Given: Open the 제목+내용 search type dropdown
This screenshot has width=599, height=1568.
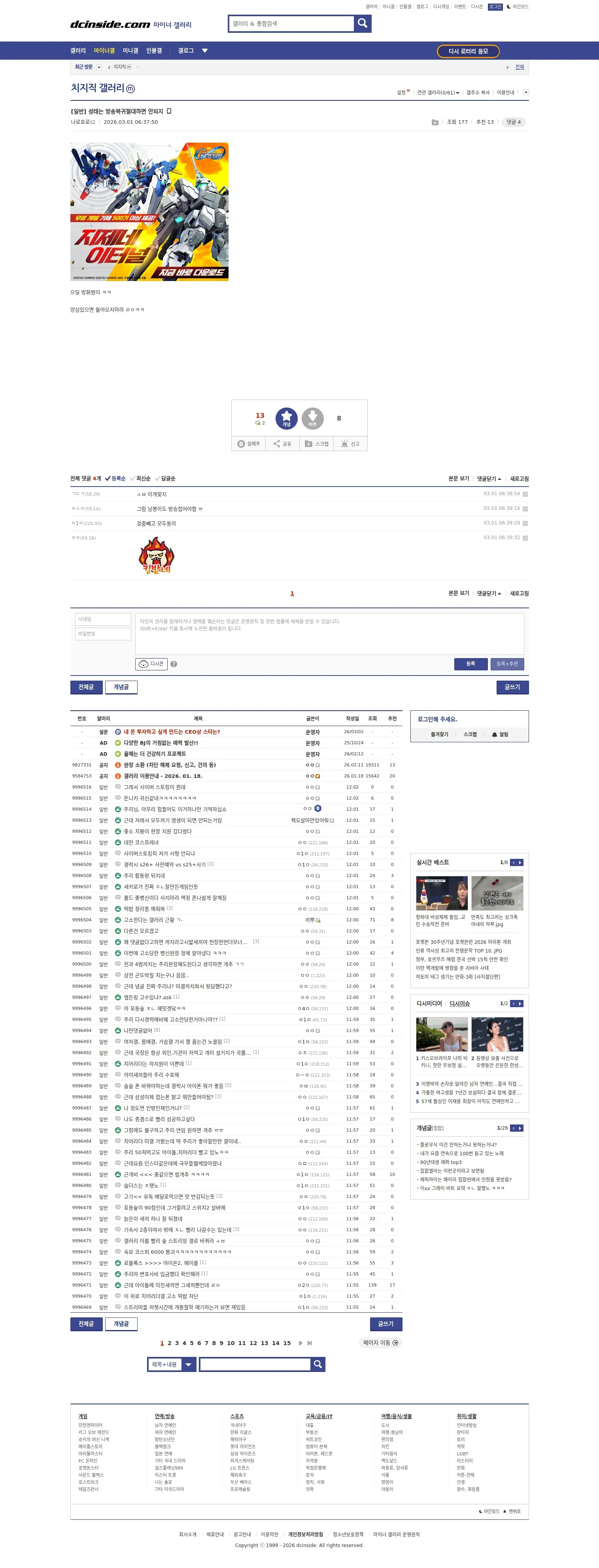Looking at the screenshot, I should pyautogui.click(x=172, y=1365).
